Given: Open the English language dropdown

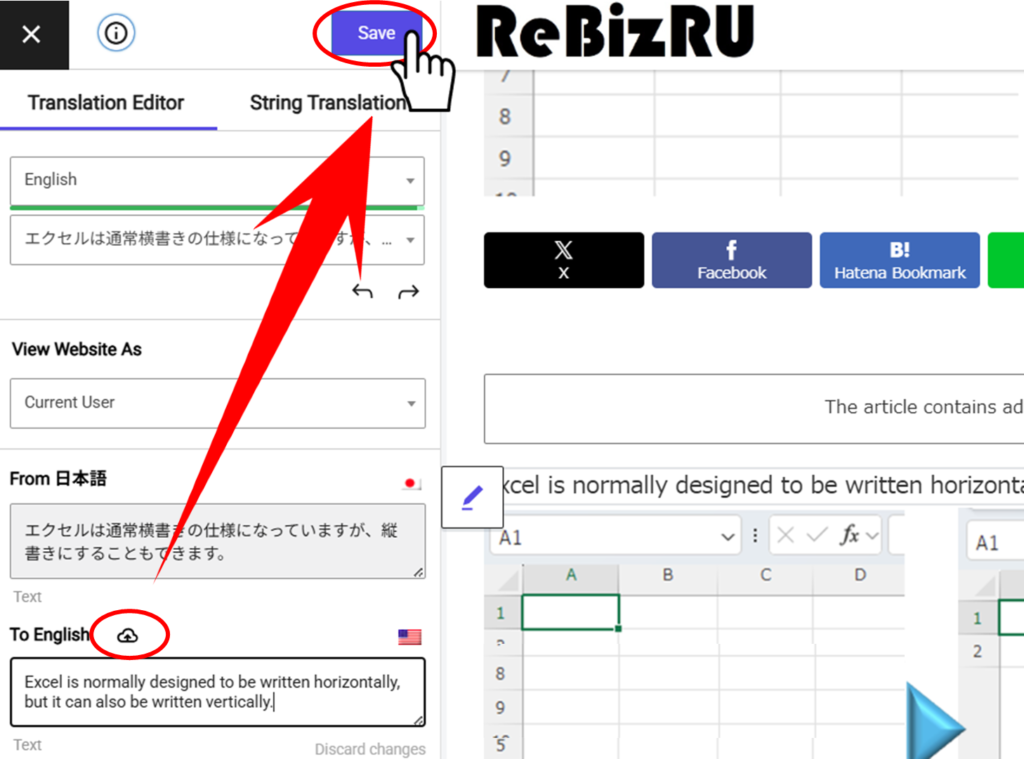Looking at the screenshot, I should point(217,180).
